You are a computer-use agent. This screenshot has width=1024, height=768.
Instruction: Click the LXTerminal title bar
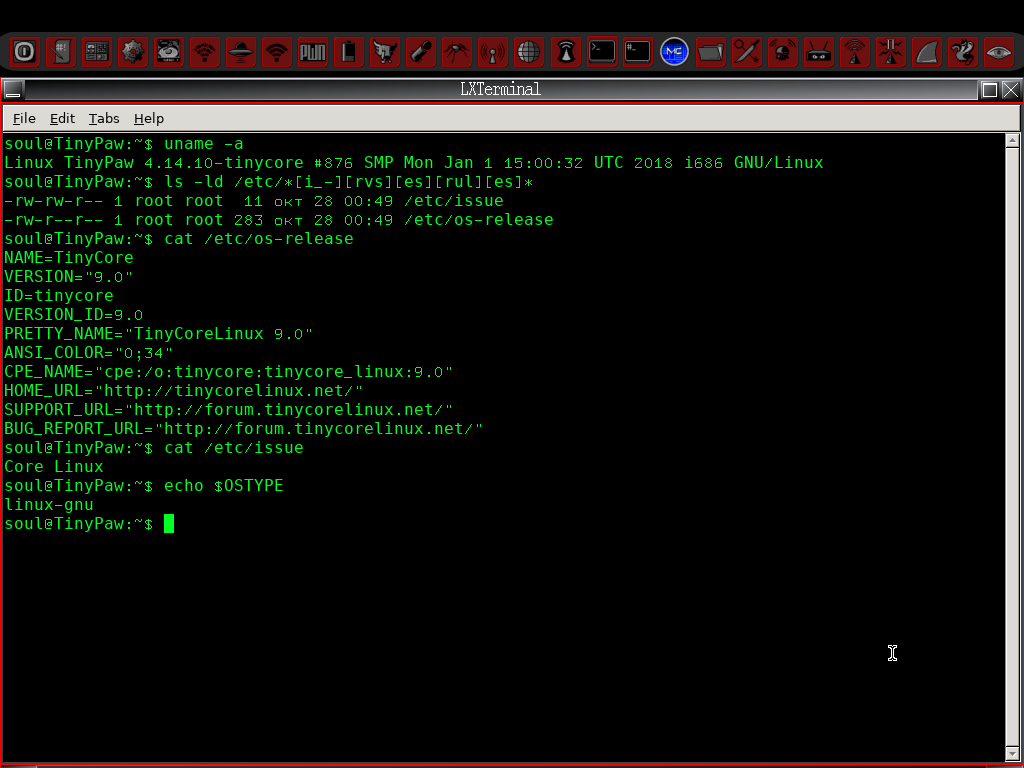[500, 89]
